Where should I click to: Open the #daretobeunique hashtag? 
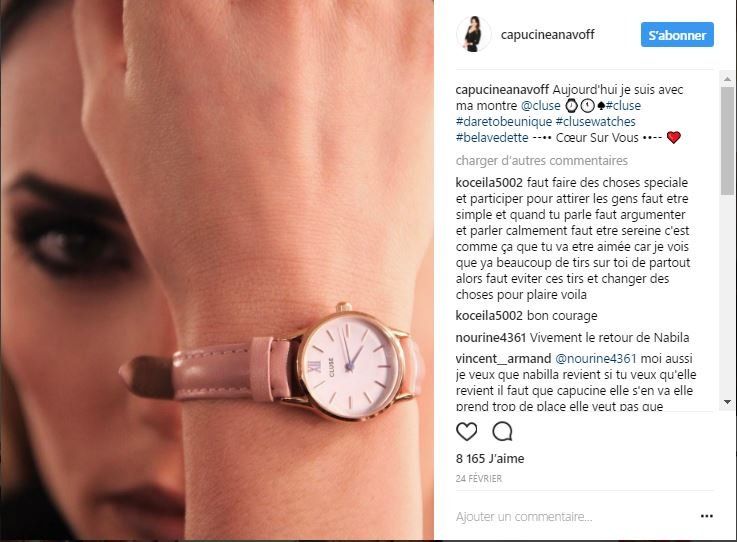point(503,122)
